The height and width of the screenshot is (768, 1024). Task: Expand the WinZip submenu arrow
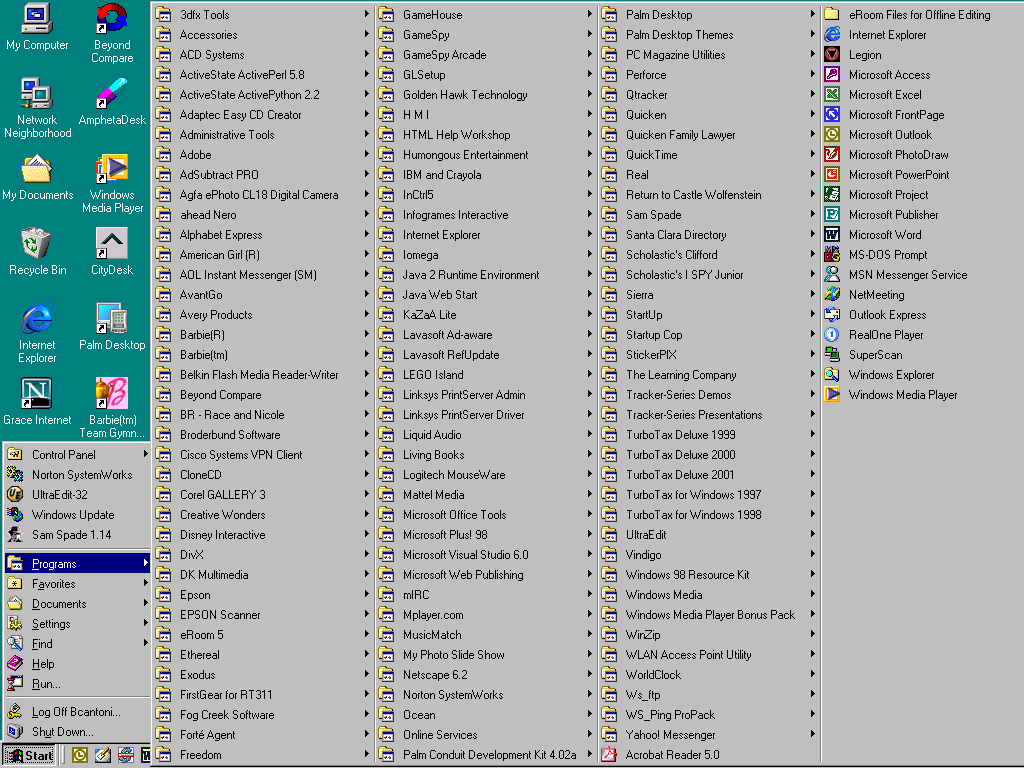812,634
